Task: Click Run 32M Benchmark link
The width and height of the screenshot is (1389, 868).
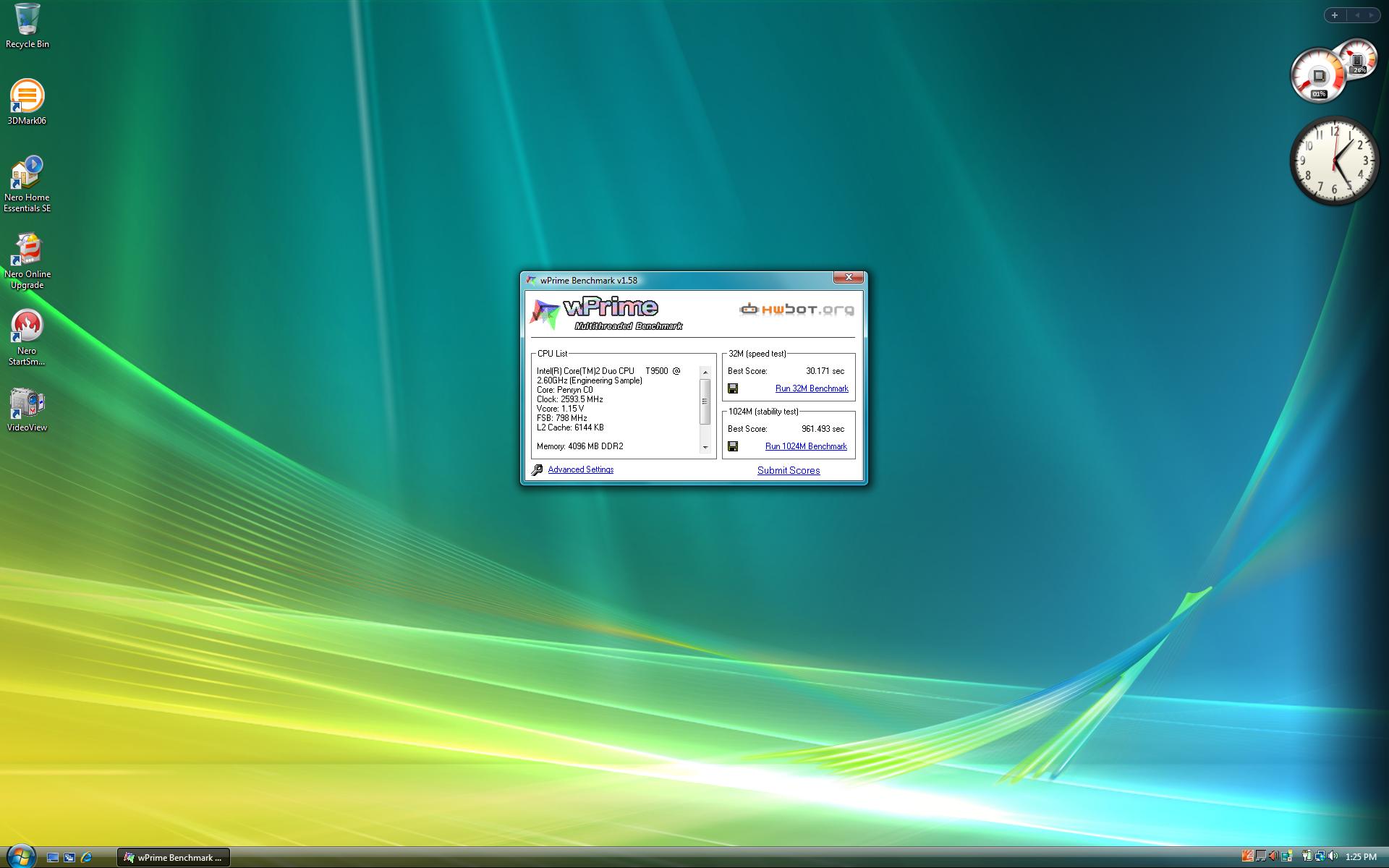Action: (x=812, y=388)
